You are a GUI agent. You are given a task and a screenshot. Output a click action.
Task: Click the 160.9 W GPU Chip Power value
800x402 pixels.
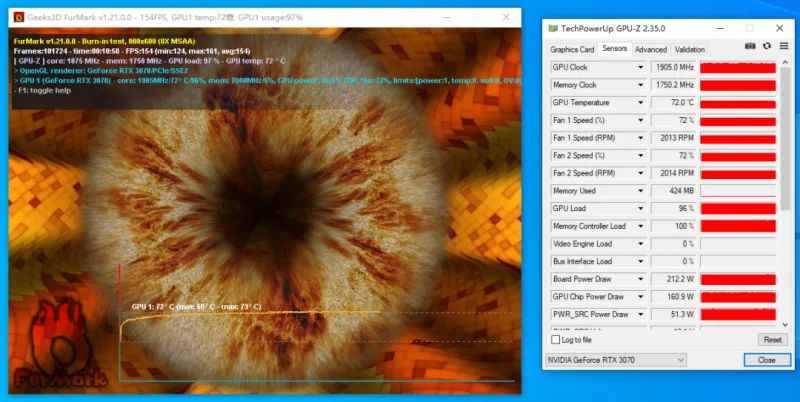pyautogui.click(x=673, y=296)
